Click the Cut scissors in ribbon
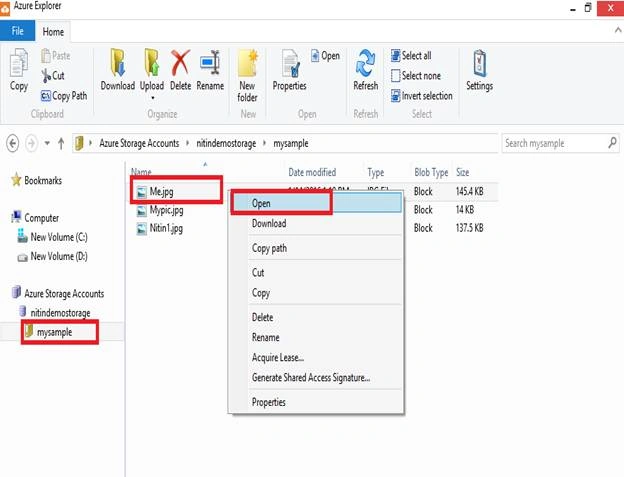This screenshot has width=624, height=477. click(53, 76)
